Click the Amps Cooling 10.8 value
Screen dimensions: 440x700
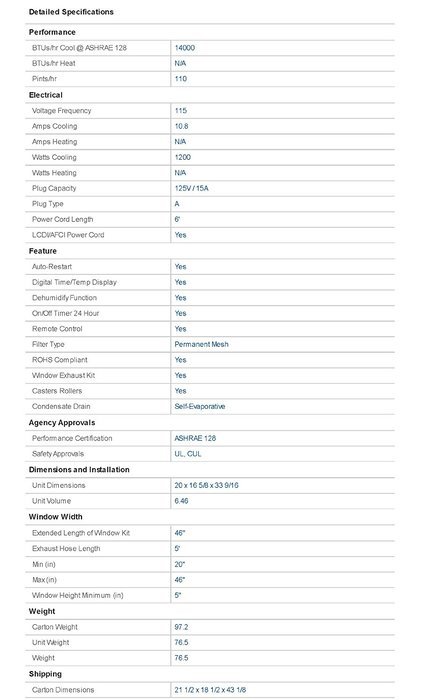coord(181,126)
